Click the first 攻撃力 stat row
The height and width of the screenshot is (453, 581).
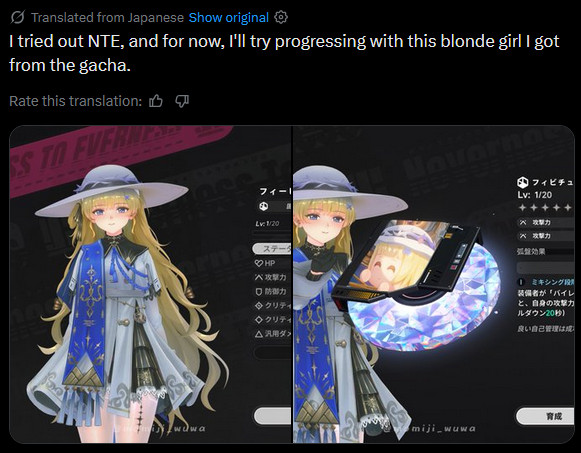pyautogui.click(x=546, y=223)
